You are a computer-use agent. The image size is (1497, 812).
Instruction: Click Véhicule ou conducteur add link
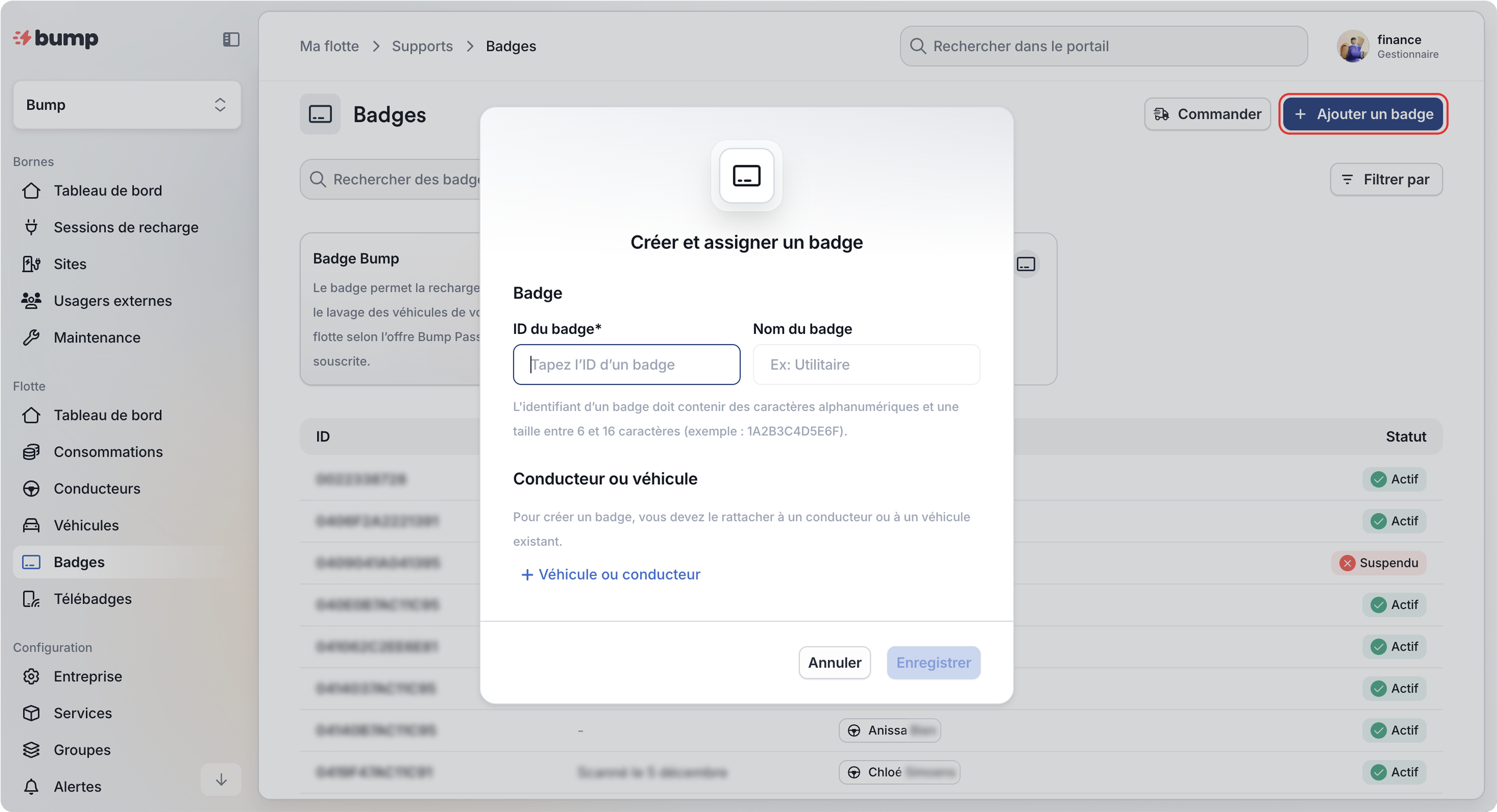coord(610,574)
